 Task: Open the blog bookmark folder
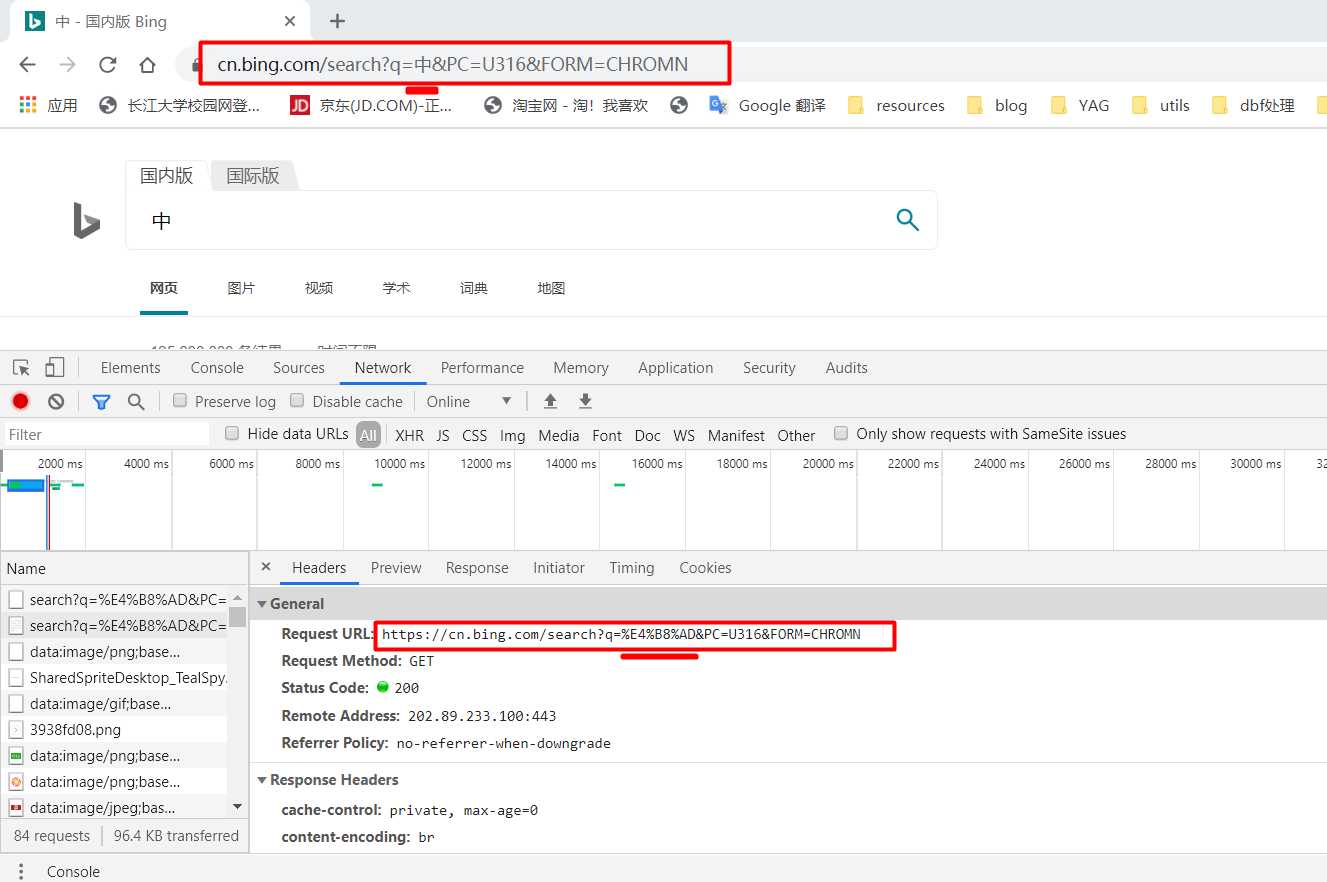tap(997, 105)
